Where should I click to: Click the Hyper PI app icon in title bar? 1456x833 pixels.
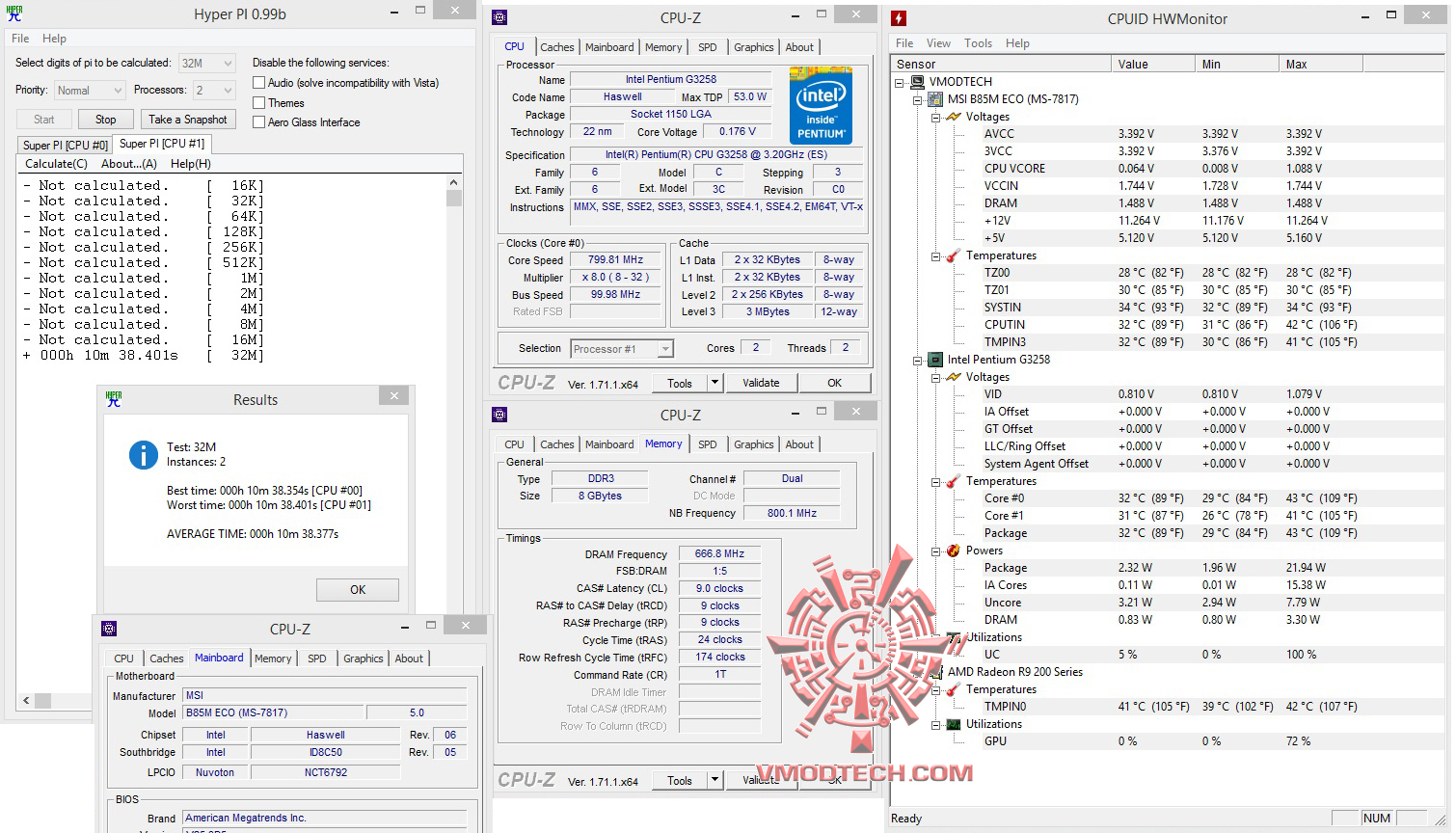pyautogui.click(x=14, y=13)
